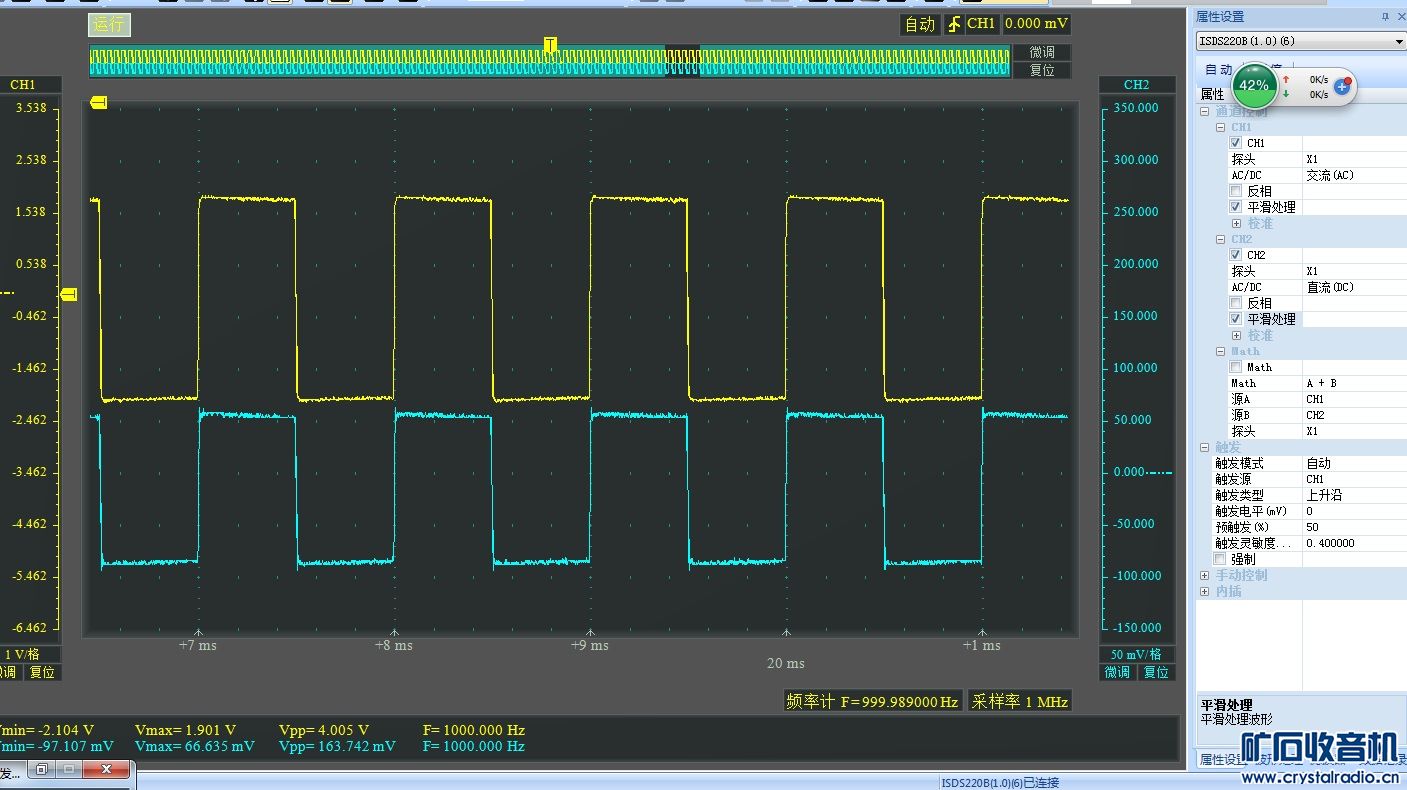Click the CH1 Vpp= 4.005 V measurement
The image size is (1407, 790).
(x=324, y=730)
